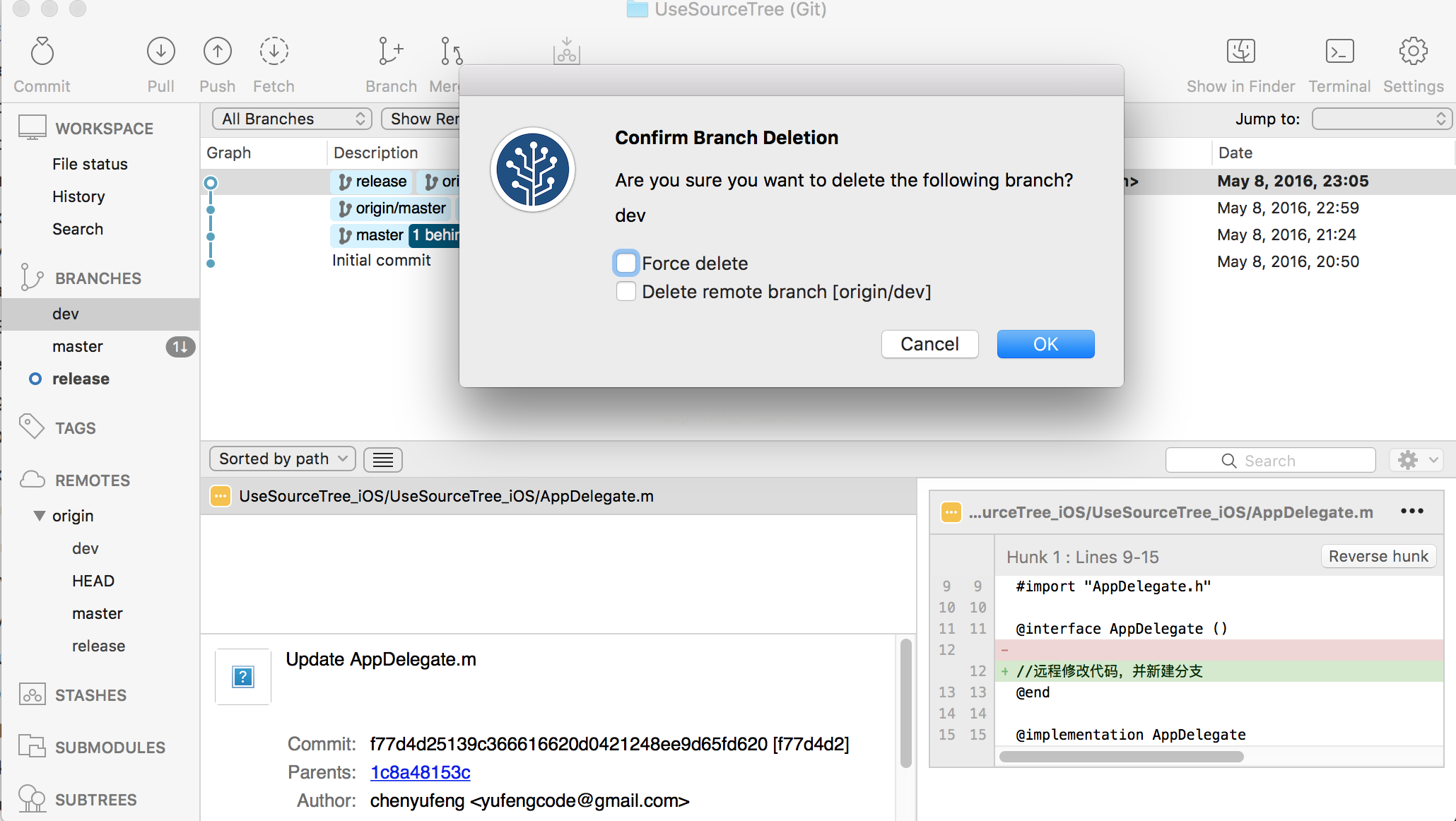The image size is (1456, 821).
Task: Click the Branch toolbar icon
Action: [390, 52]
